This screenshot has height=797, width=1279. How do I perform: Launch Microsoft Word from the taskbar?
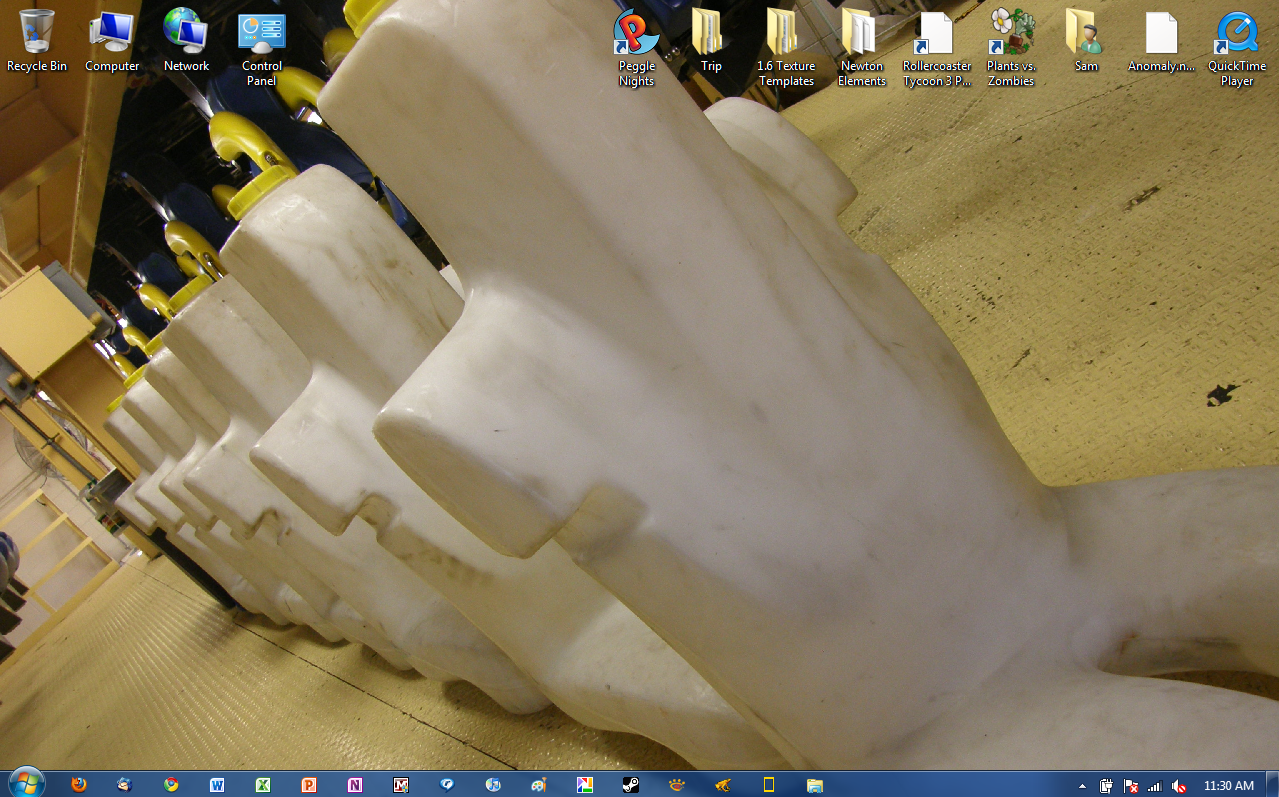coord(217,785)
